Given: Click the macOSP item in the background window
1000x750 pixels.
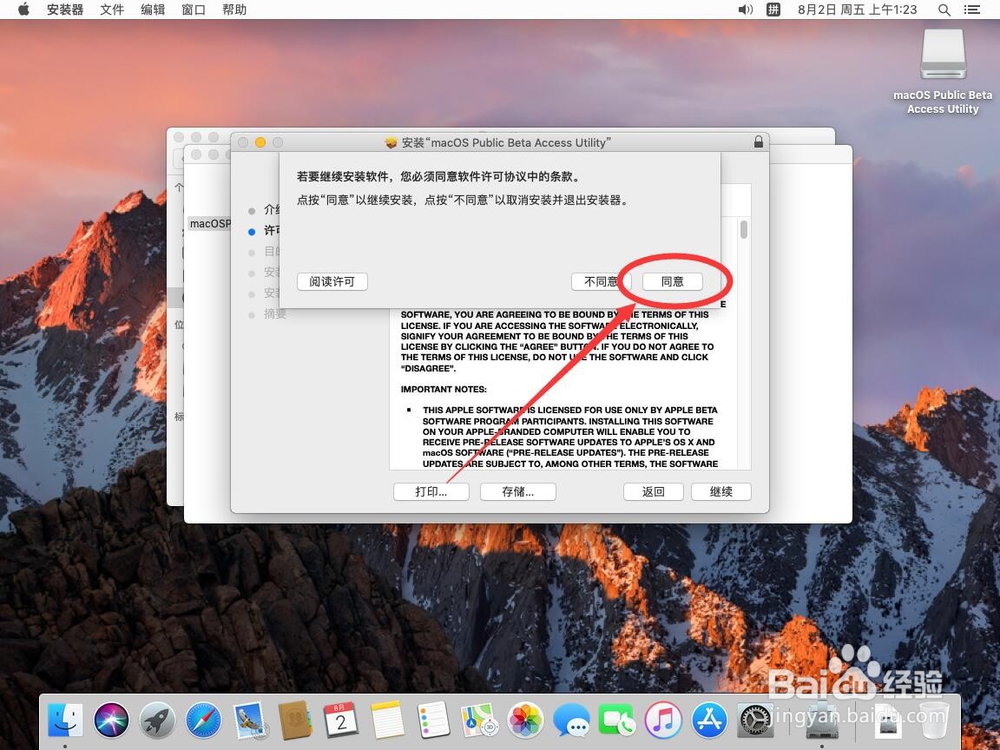Looking at the screenshot, I should pyautogui.click(x=210, y=223).
